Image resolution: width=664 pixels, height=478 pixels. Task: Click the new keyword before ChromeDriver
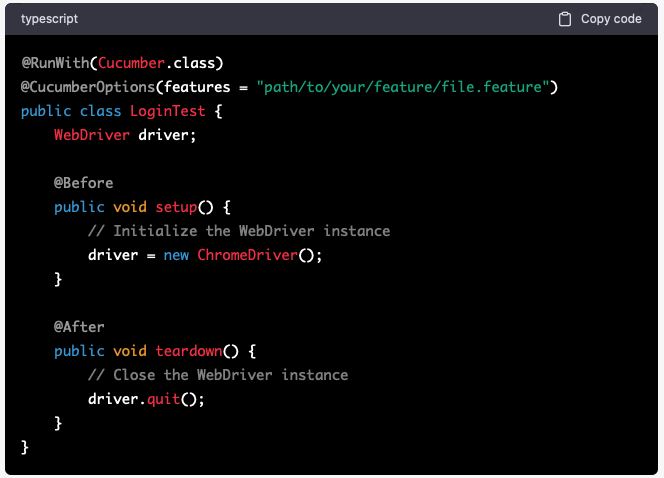point(175,255)
